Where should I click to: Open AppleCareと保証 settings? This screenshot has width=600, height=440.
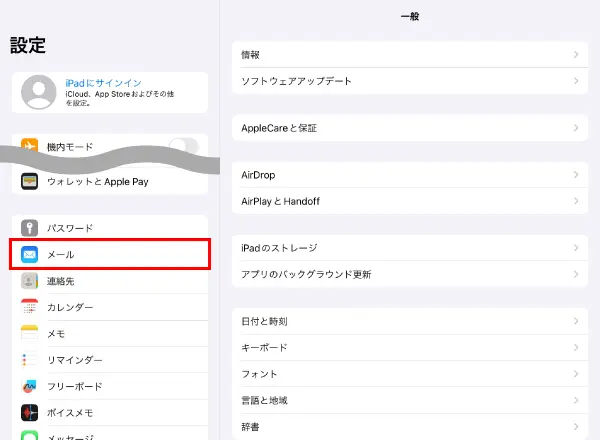pos(410,128)
